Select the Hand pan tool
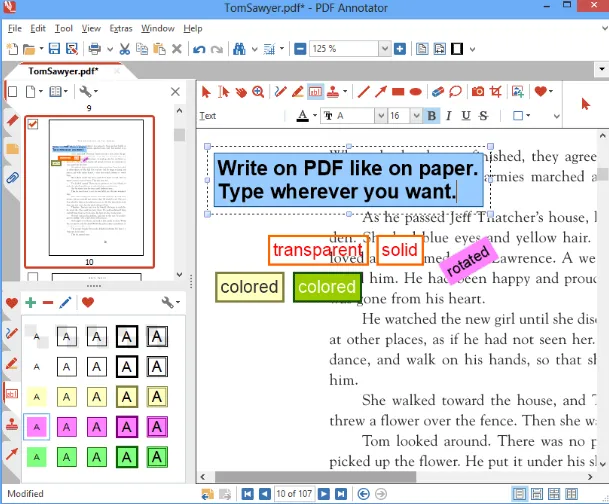 pos(241,92)
